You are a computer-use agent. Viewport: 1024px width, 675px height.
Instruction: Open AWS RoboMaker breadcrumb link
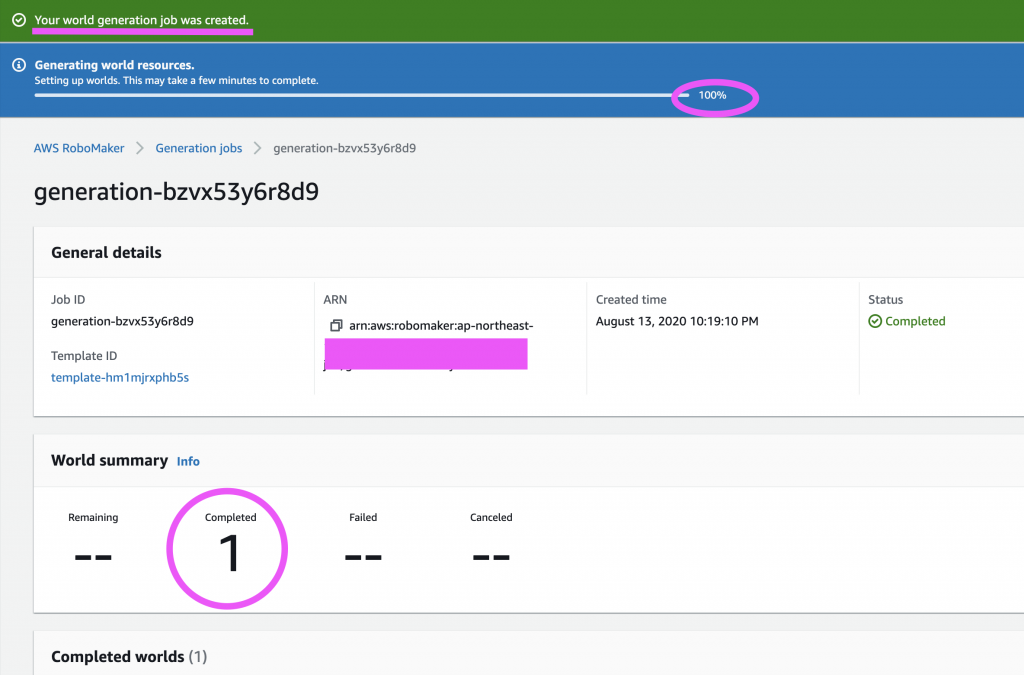[x=79, y=148]
